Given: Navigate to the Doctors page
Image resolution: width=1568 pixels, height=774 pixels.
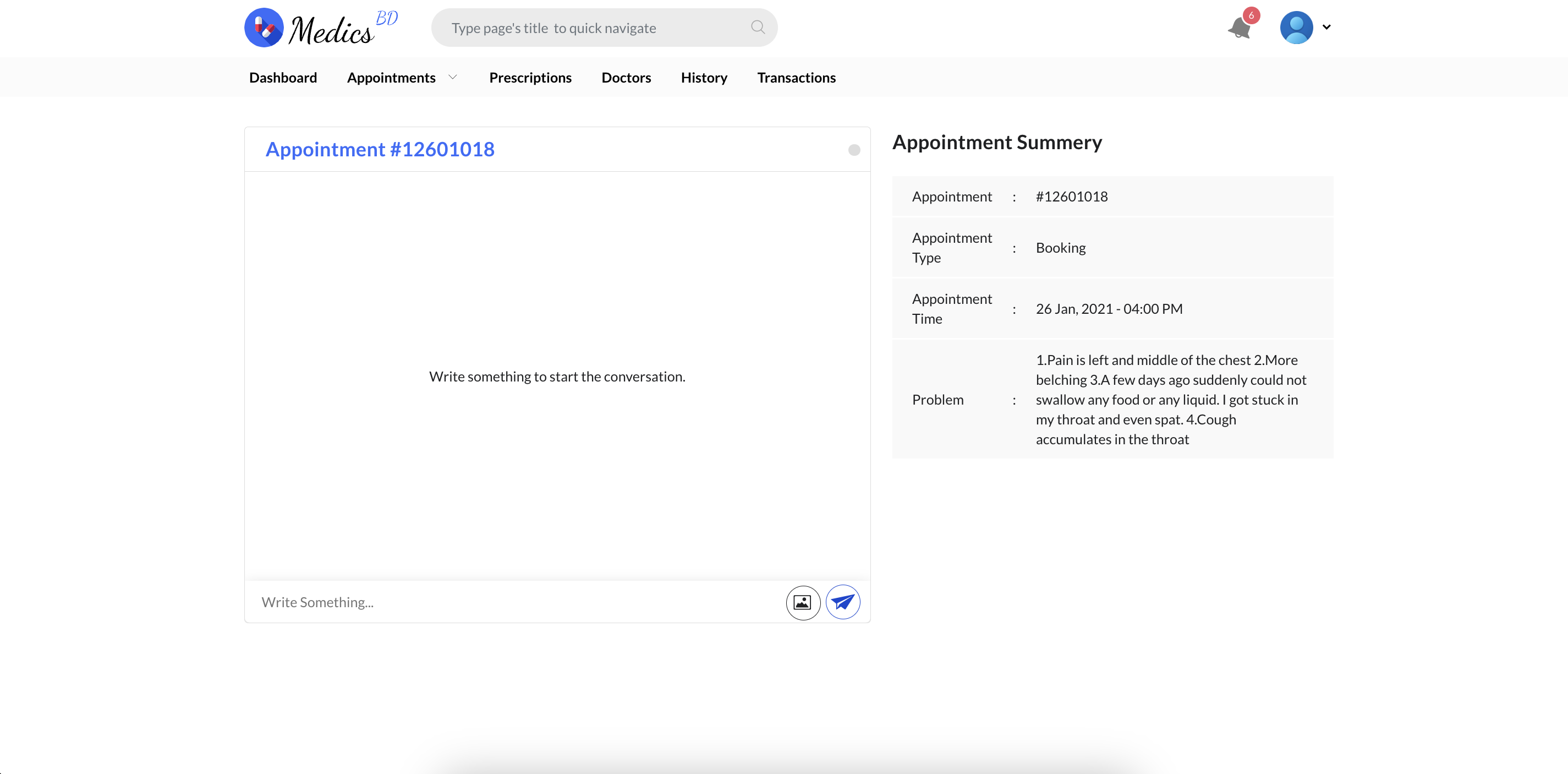Looking at the screenshot, I should 626,77.
